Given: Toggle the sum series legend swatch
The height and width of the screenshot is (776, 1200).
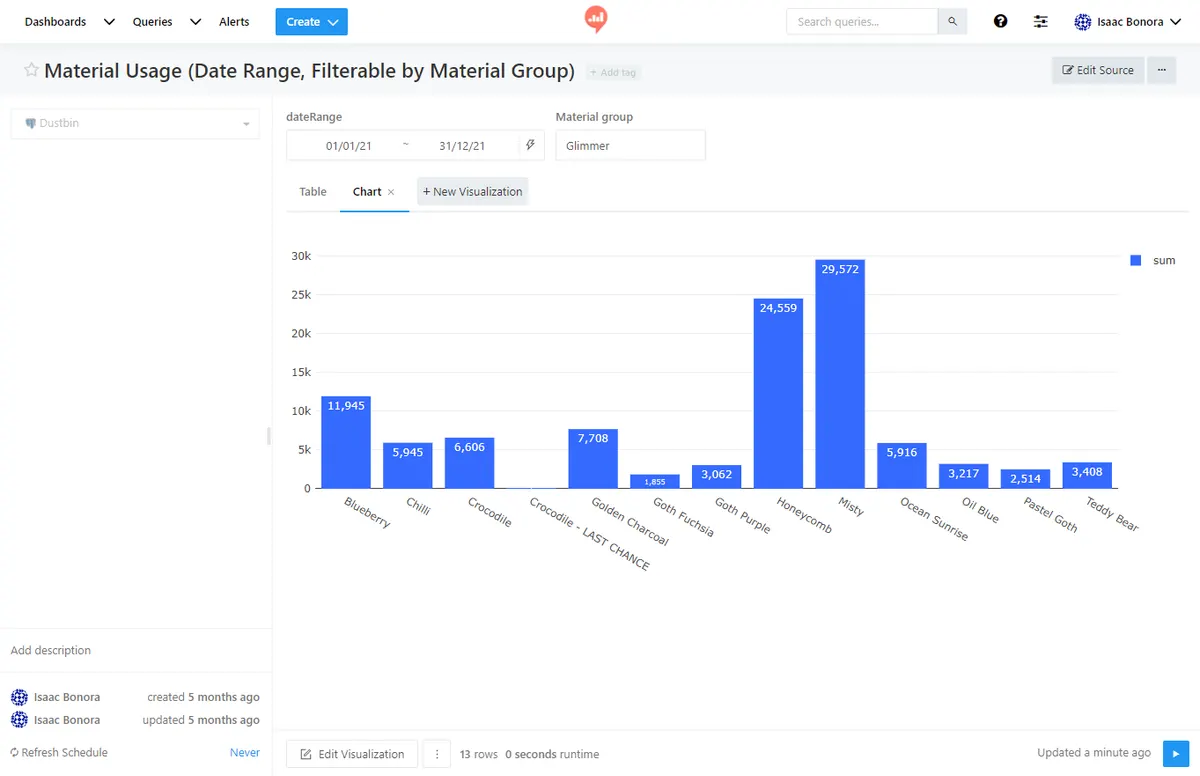Looking at the screenshot, I should pos(1136,260).
